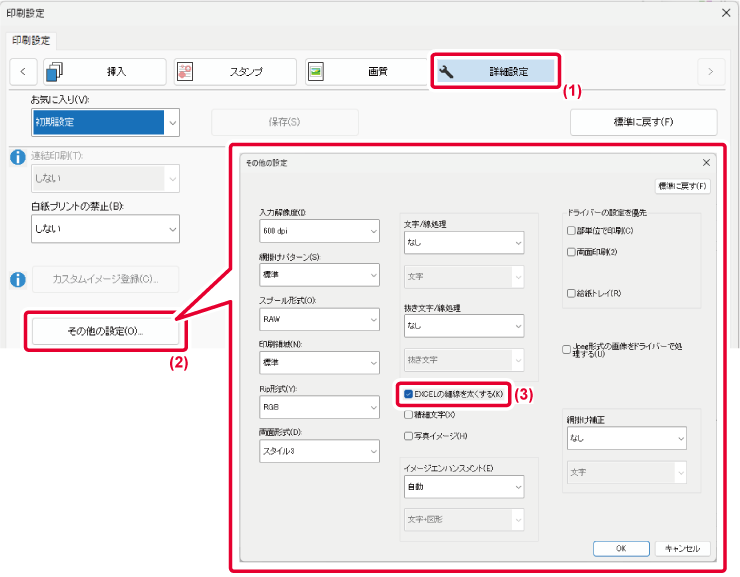Check the 部単位で印刷(C) checkbox
740x577 pixels.
pyautogui.click(x=570, y=231)
